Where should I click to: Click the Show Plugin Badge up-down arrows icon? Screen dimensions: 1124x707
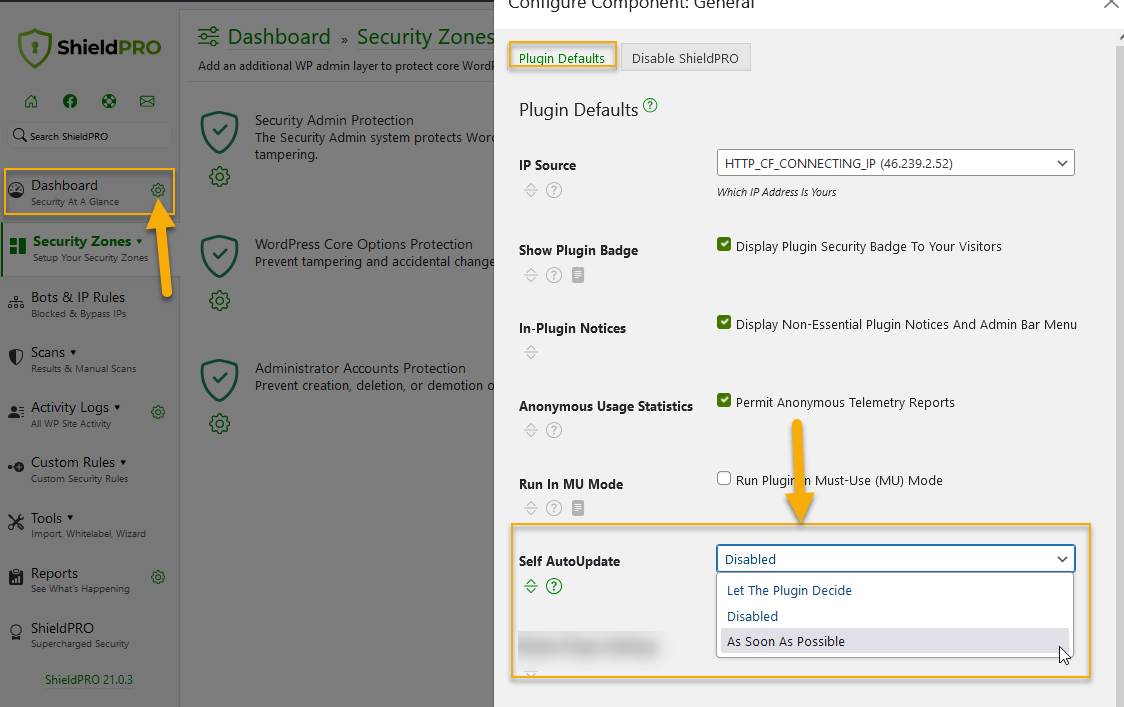[x=530, y=275]
